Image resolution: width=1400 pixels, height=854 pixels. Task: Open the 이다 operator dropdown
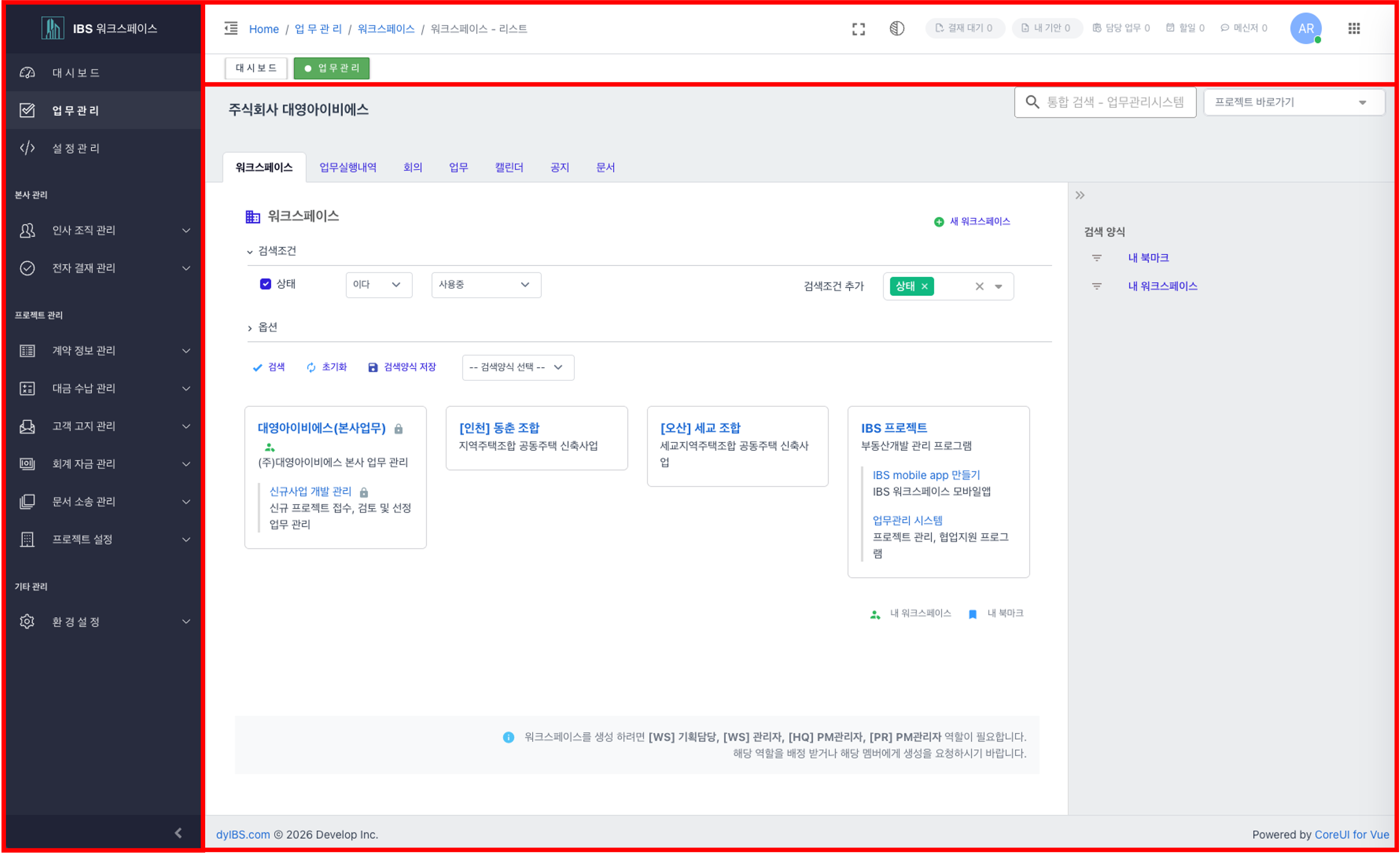(x=379, y=285)
